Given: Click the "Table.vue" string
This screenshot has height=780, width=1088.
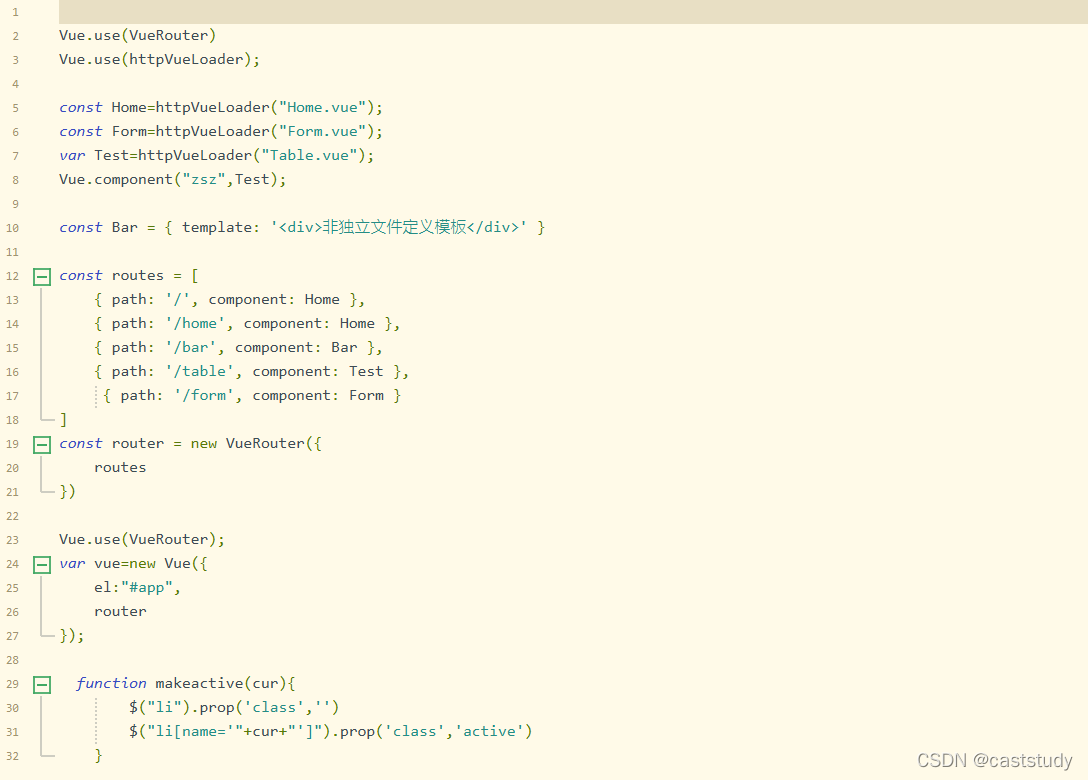Looking at the screenshot, I should coord(309,155).
